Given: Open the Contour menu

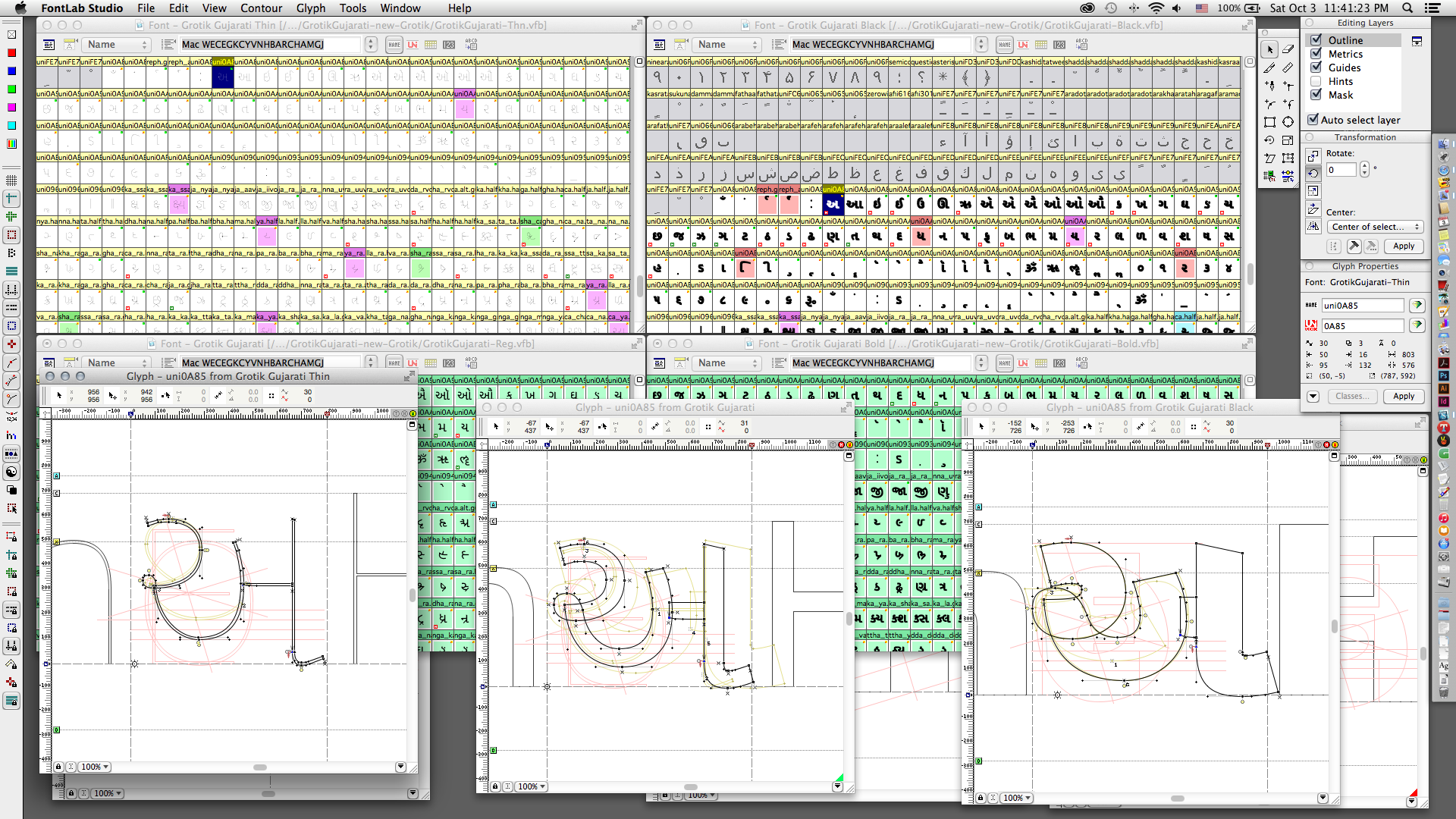Looking at the screenshot, I should tap(261, 8).
